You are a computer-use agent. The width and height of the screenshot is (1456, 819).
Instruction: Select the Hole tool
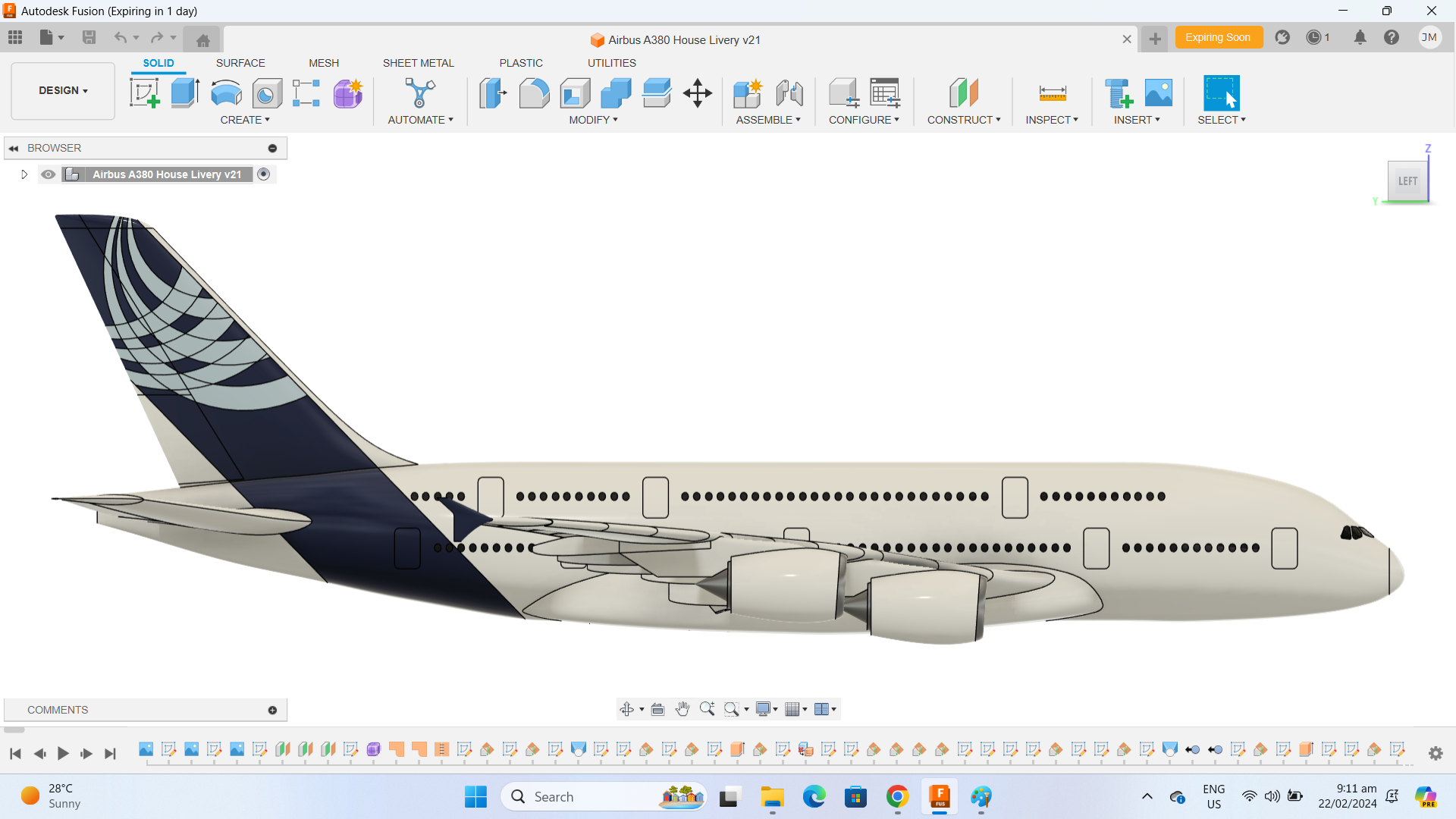267,93
